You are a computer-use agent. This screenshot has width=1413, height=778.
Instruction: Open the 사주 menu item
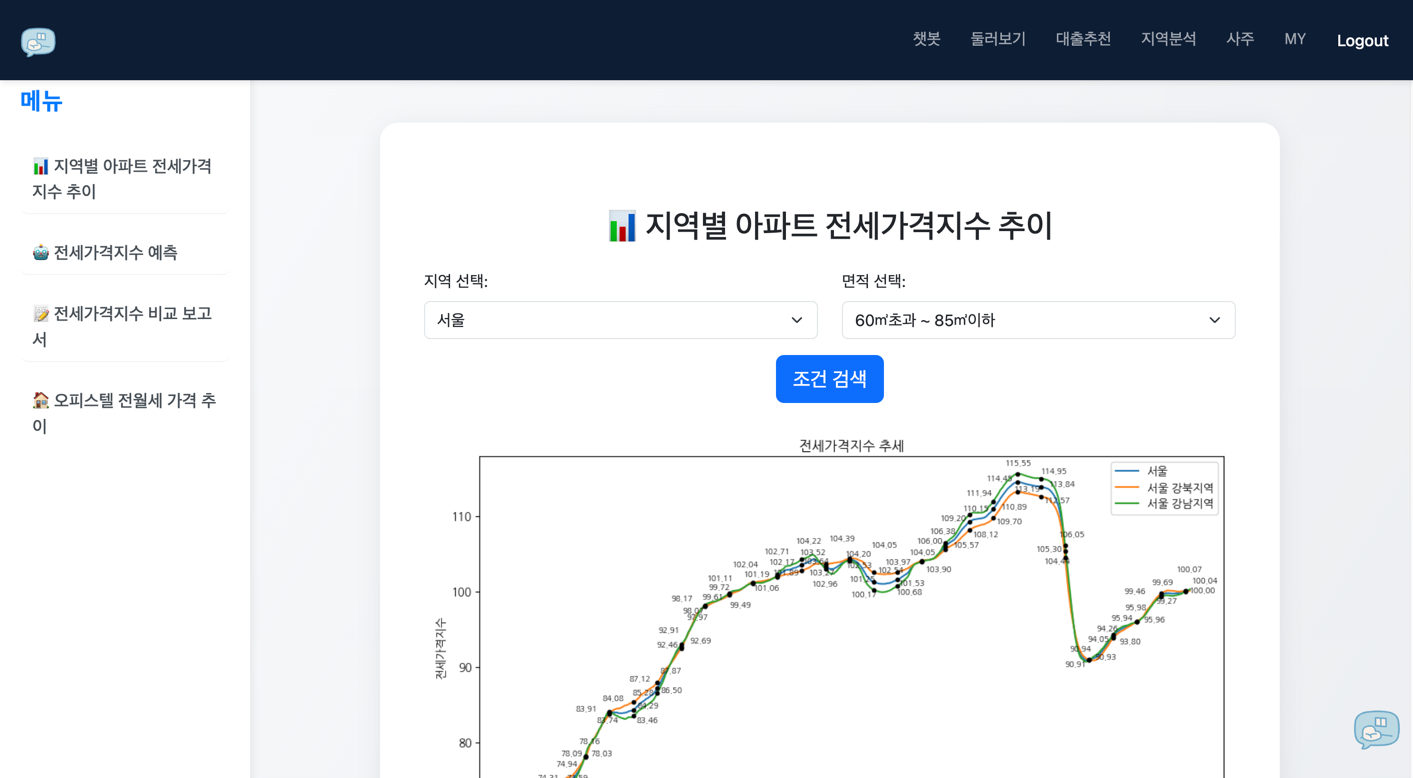(x=1240, y=39)
